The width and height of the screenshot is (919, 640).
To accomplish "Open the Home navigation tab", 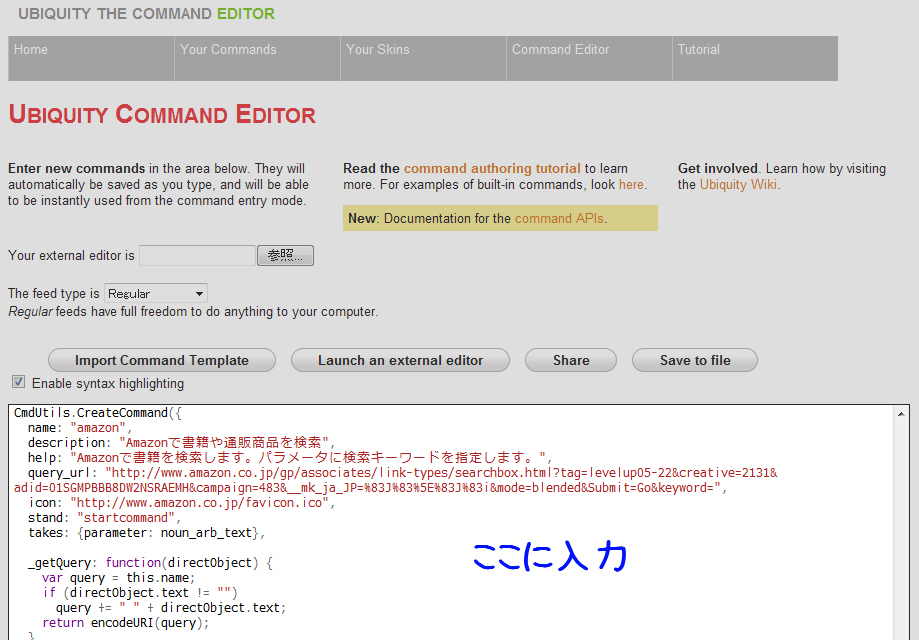I will pos(31,50).
